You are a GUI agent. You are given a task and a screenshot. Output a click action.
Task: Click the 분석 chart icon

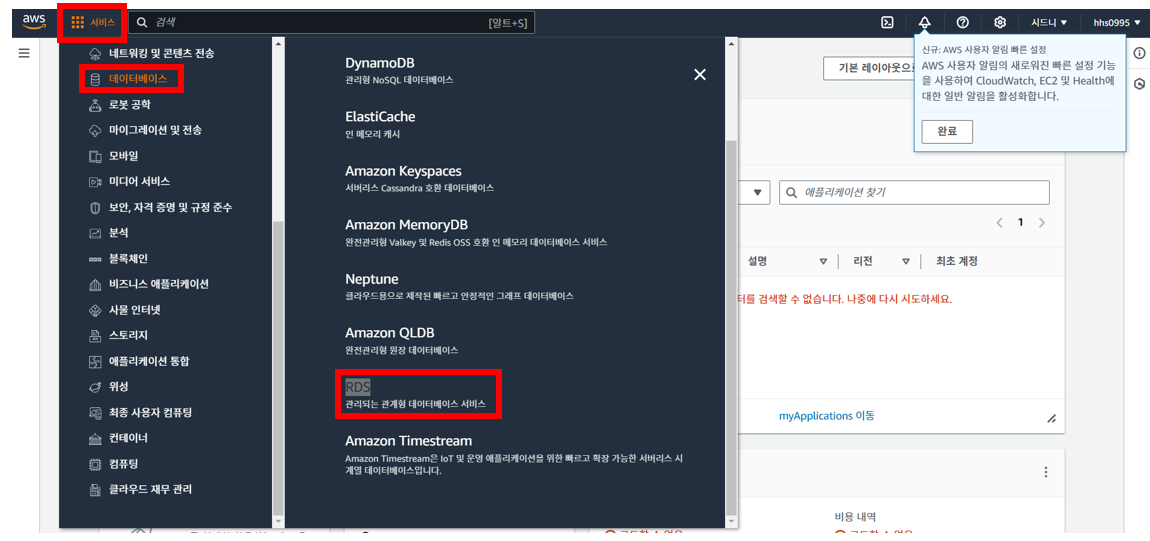[x=95, y=233]
